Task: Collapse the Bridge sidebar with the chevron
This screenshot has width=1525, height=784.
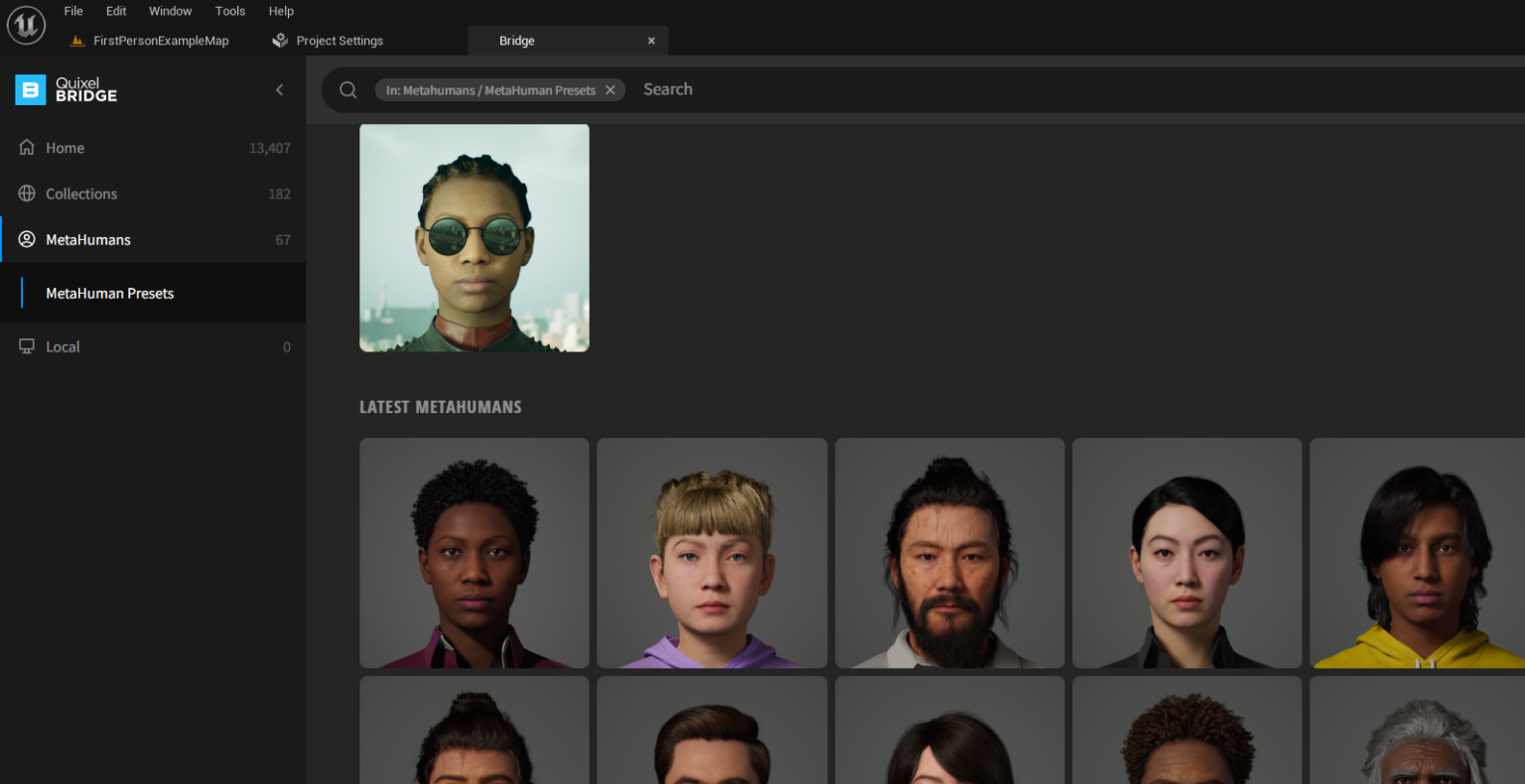Action: click(x=280, y=90)
